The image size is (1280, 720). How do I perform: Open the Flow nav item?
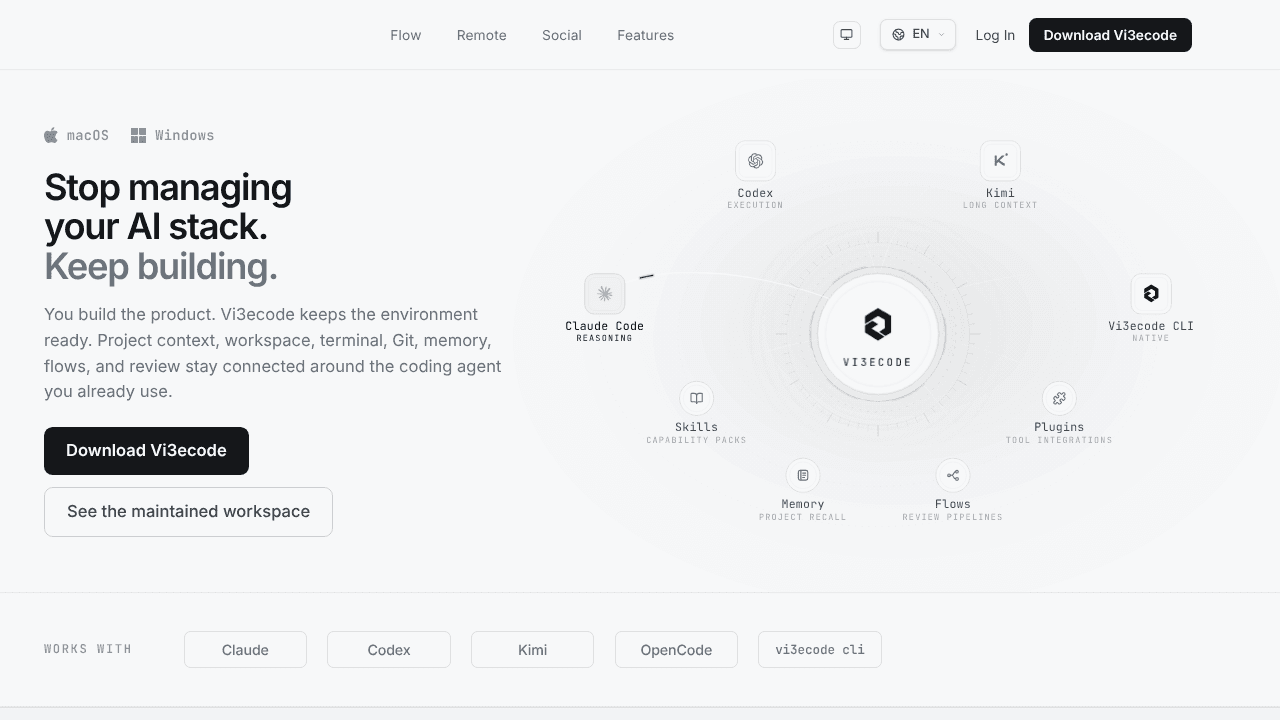(406, 35)
